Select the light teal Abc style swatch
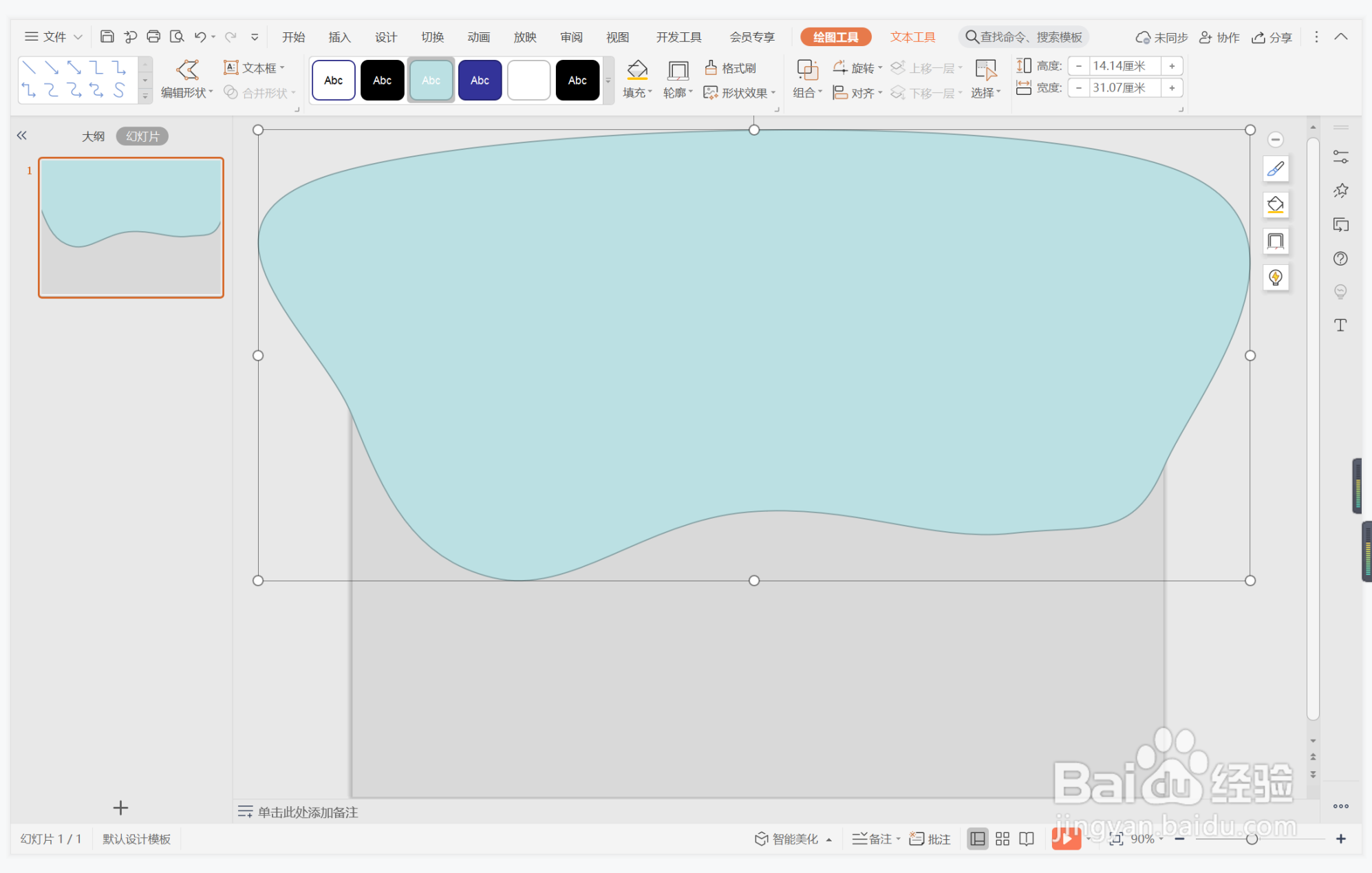The image size is (1372, 873). (x=431, y=80)
